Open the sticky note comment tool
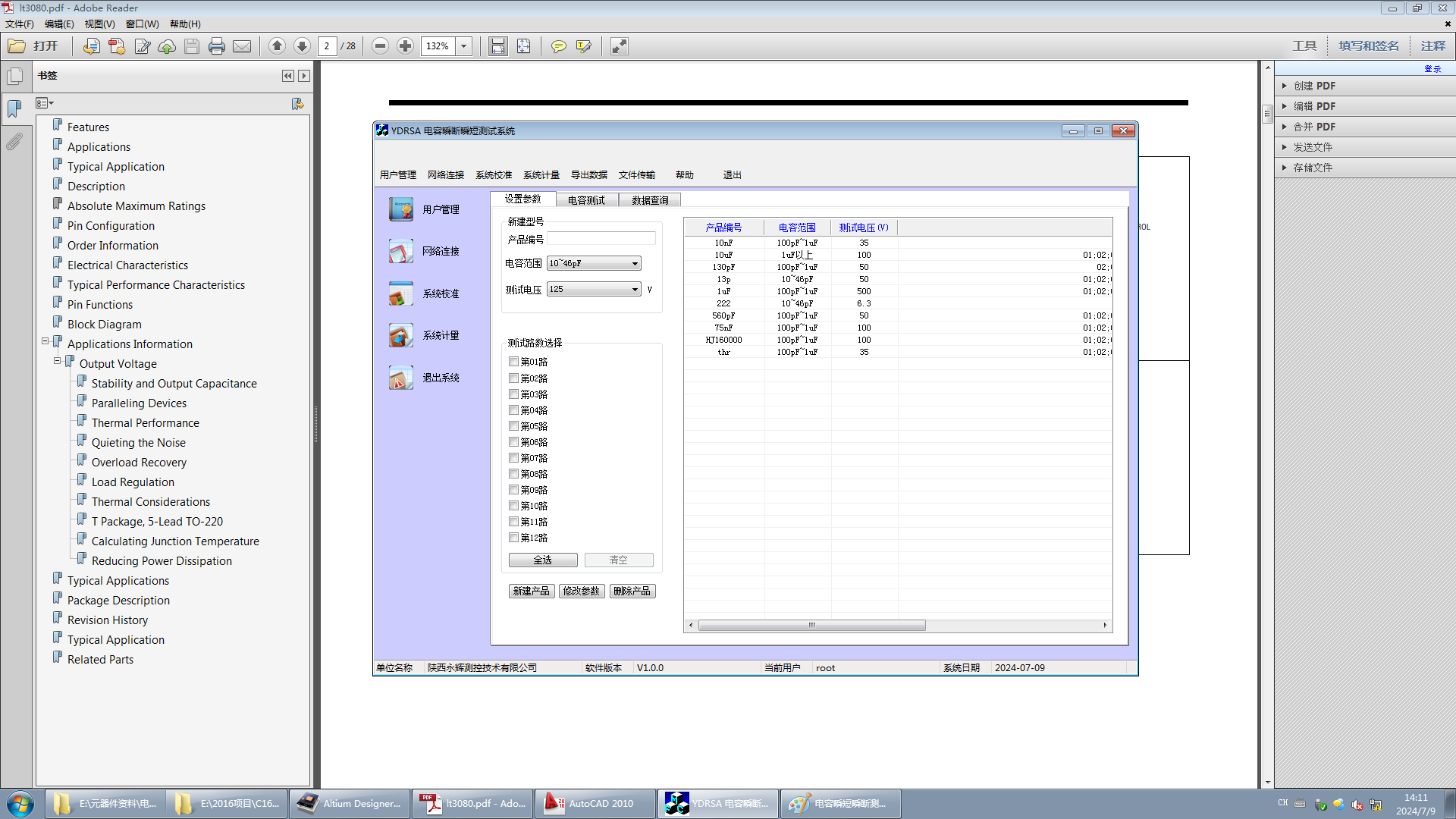Screen dimensions: 1456x819 click(559, 46)
